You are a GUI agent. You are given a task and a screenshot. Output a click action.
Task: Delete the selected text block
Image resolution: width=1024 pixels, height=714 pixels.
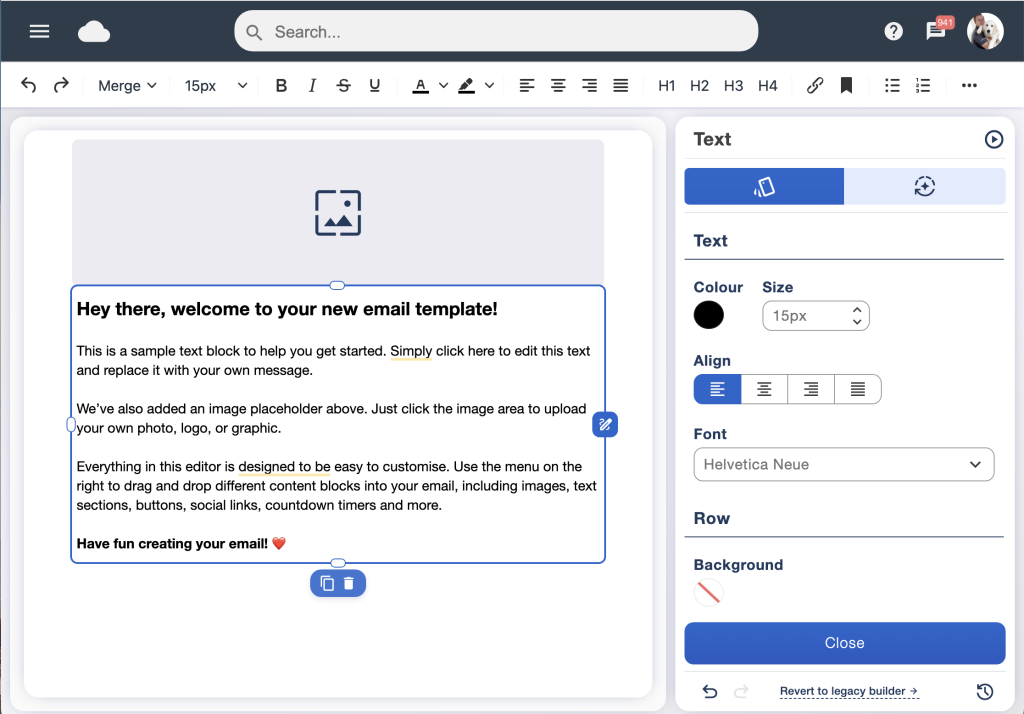tap(349, 583)
